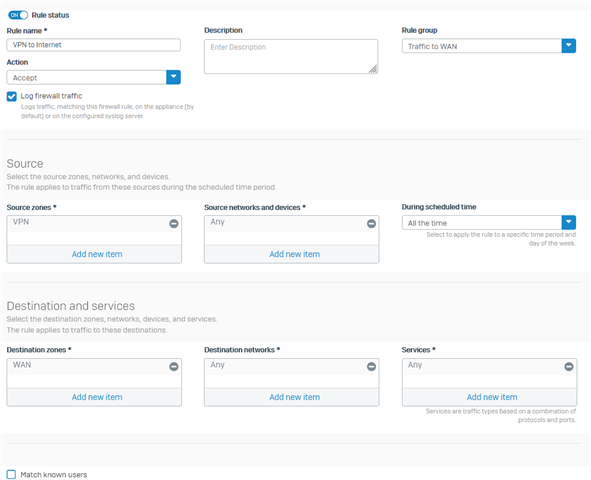Click the Description box resize grip
This screenshot has width=591, height=480.
click(373, 69)
